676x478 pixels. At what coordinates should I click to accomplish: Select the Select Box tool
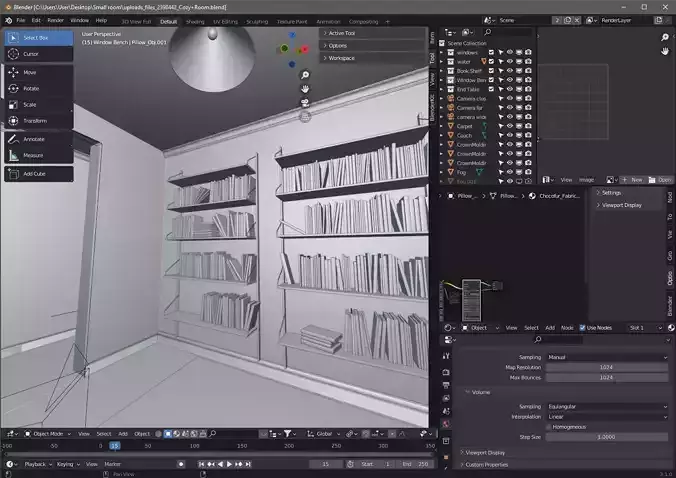tap(39, 38)
